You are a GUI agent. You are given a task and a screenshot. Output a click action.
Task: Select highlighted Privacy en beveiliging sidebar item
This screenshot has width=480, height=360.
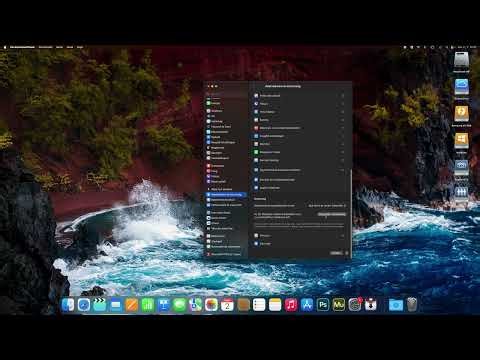pyautogui.click(x=227, y=195)
